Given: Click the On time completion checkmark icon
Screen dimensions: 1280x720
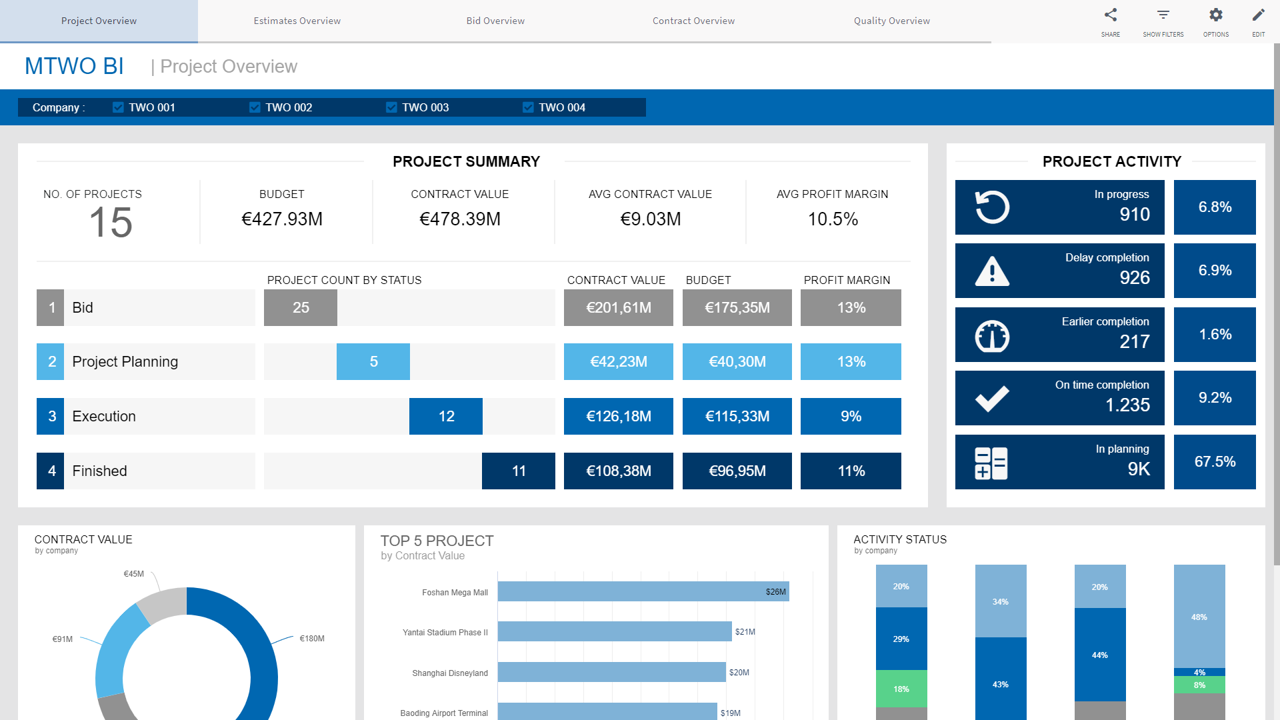Looking at the screenshot, I should coord(992,398).
